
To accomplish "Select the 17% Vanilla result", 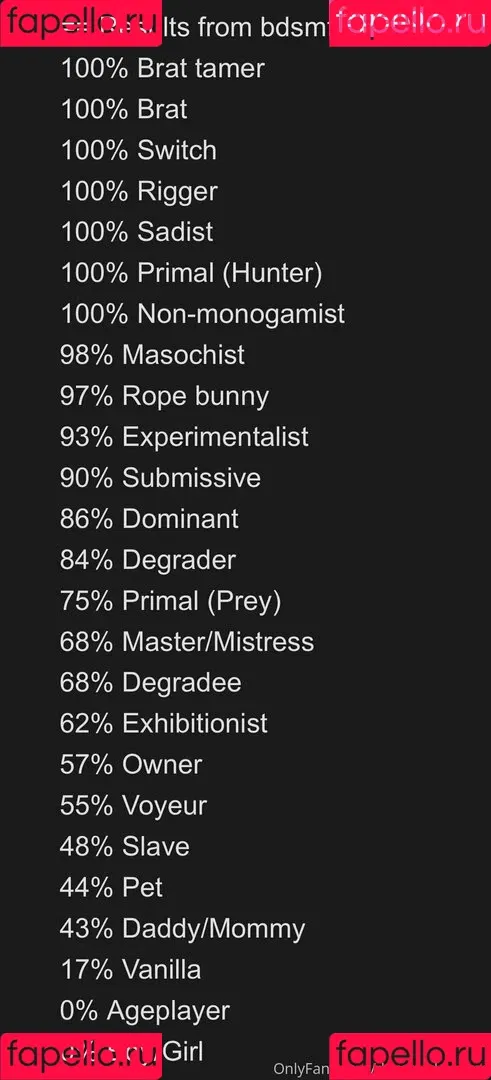I will (x=131, y=970).
